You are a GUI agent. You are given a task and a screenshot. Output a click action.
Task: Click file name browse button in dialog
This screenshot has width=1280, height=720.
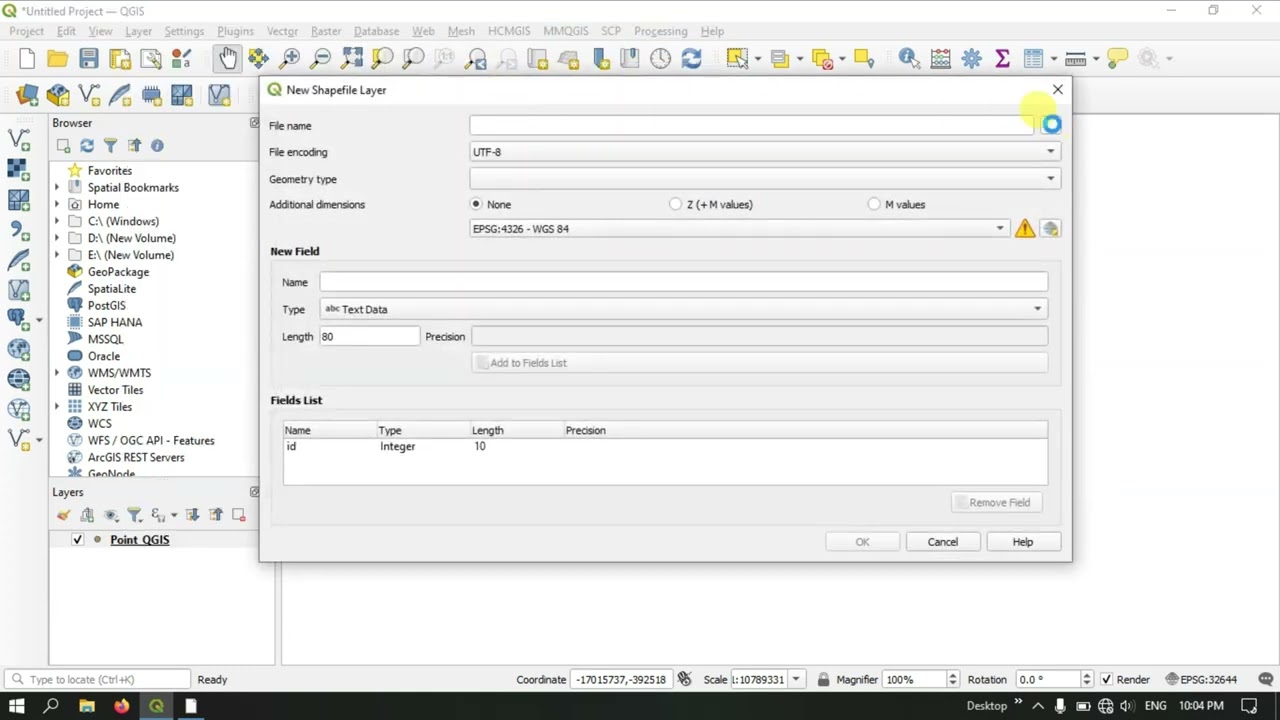[1051, 125]
